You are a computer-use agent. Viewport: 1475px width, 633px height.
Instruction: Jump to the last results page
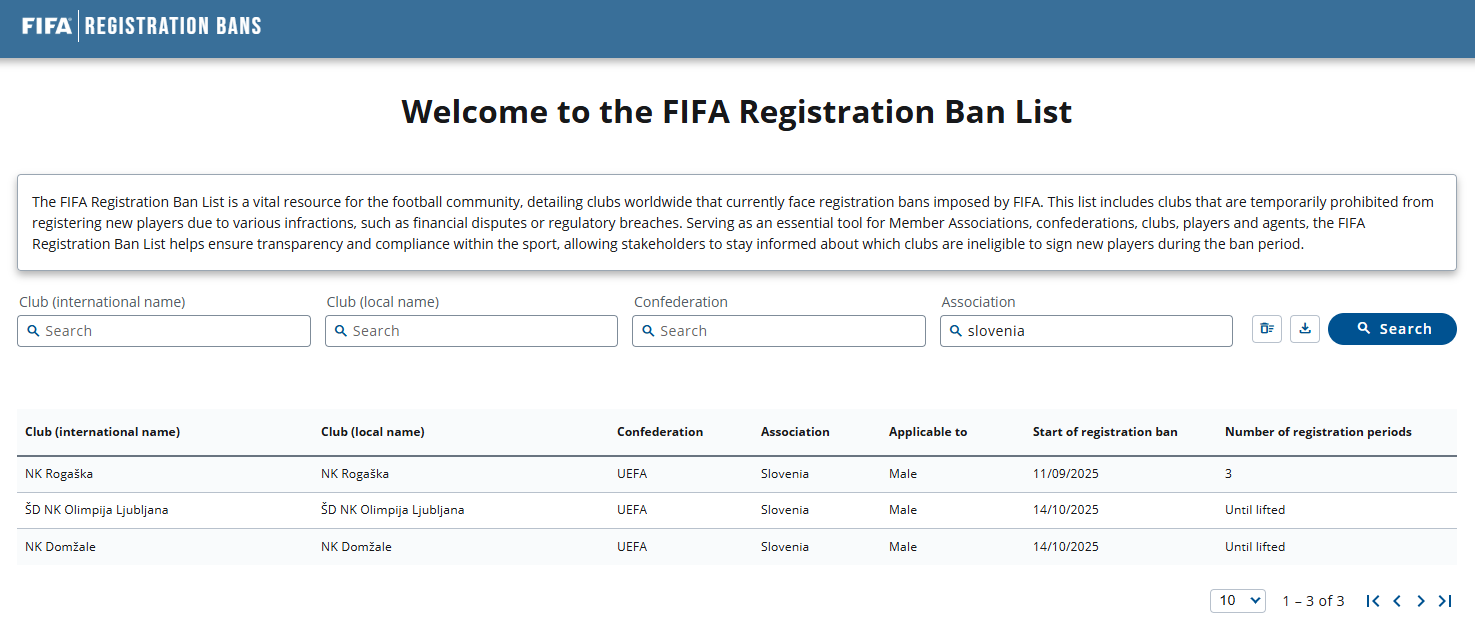pyautogui.click(x=1444, y=601)
